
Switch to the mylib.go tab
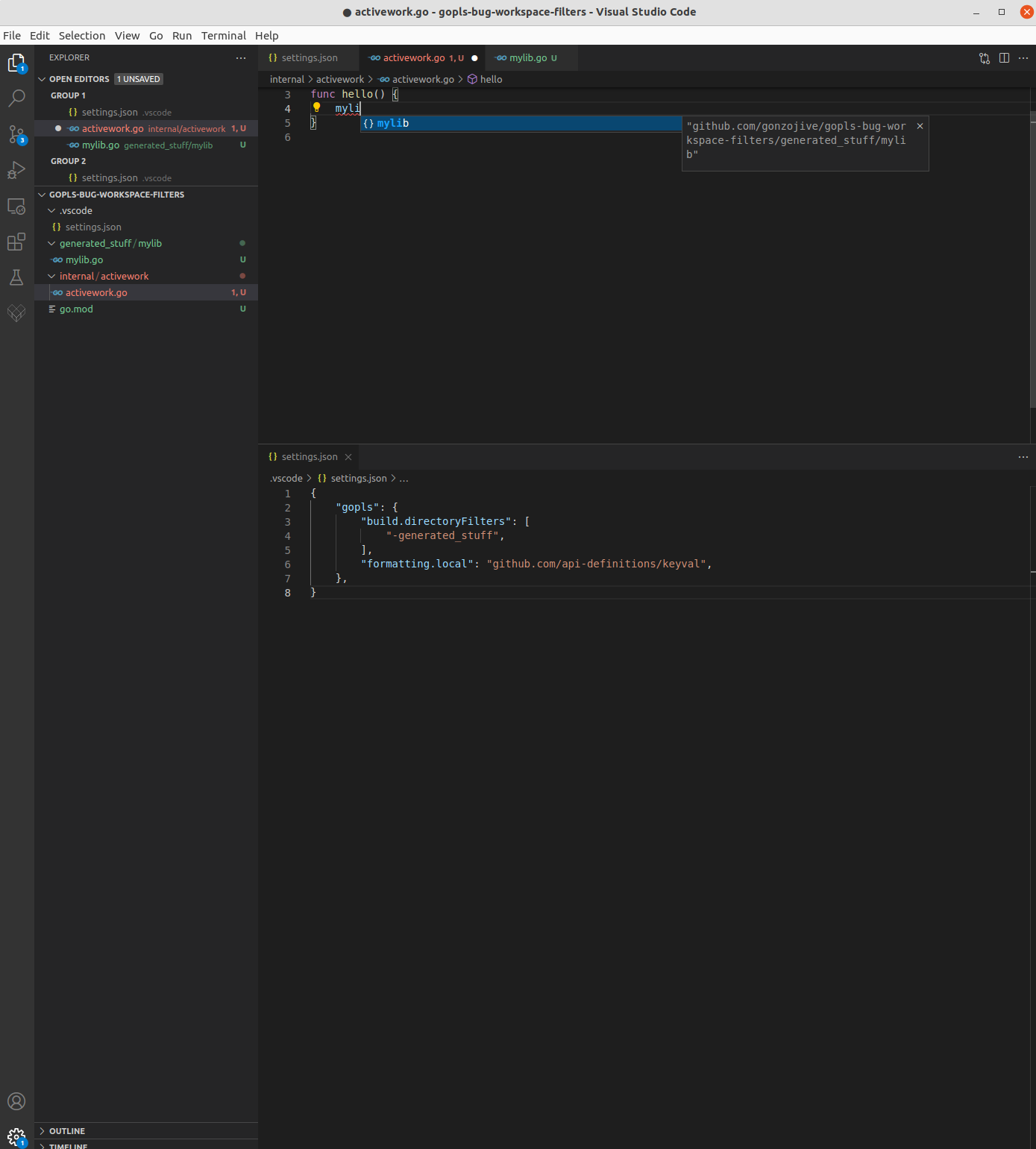(531, 57)
